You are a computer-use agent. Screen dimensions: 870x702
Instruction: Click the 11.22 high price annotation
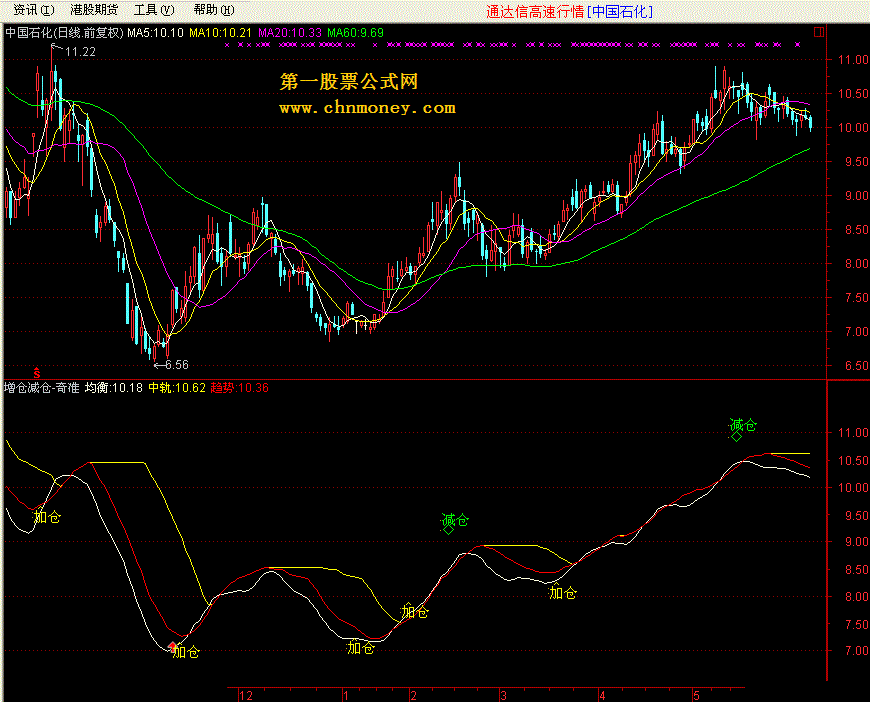pyautogui.click(x=80, y=52)
